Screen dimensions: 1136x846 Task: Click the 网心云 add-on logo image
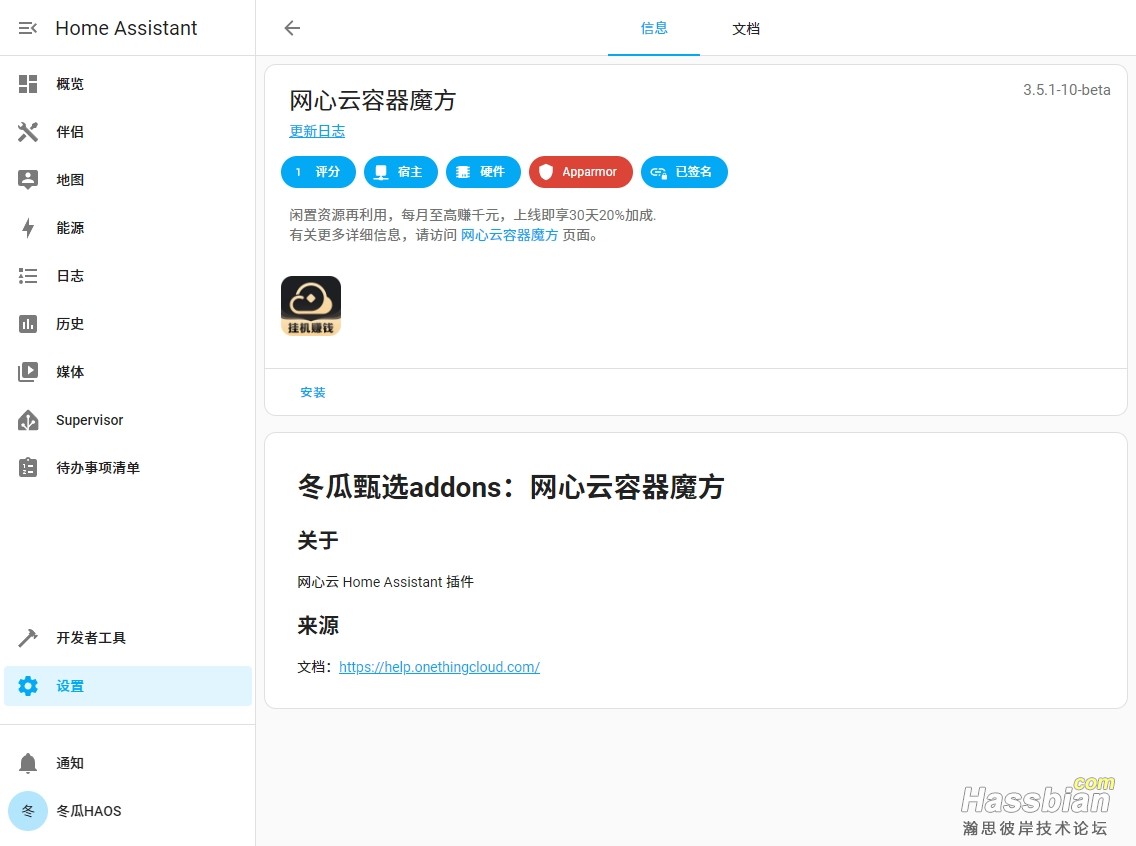(x=311, y=306)
